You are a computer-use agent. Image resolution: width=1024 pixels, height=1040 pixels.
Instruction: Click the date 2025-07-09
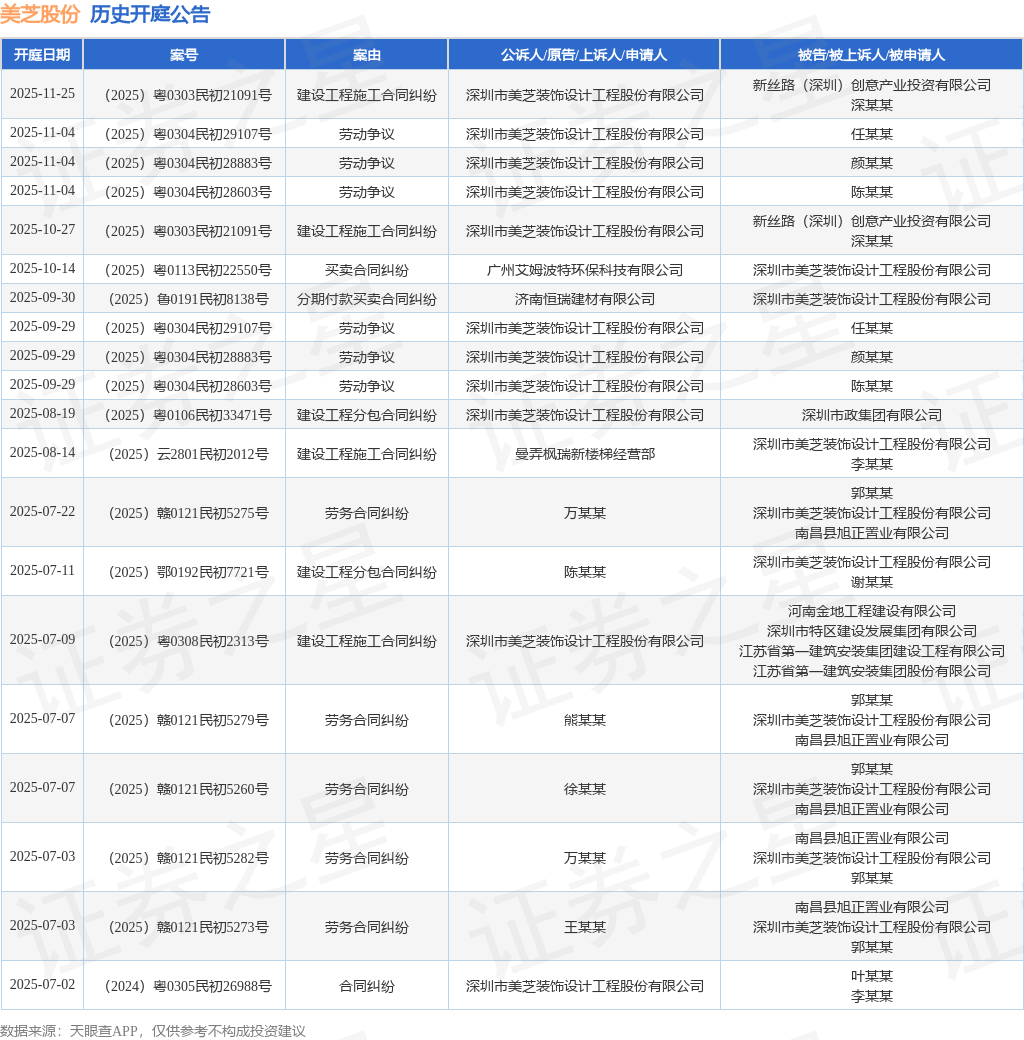point(42,639)
